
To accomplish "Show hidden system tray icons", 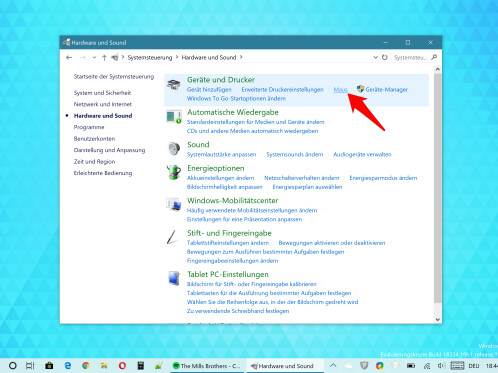I will pyautogui.click(x=333, y=365).
